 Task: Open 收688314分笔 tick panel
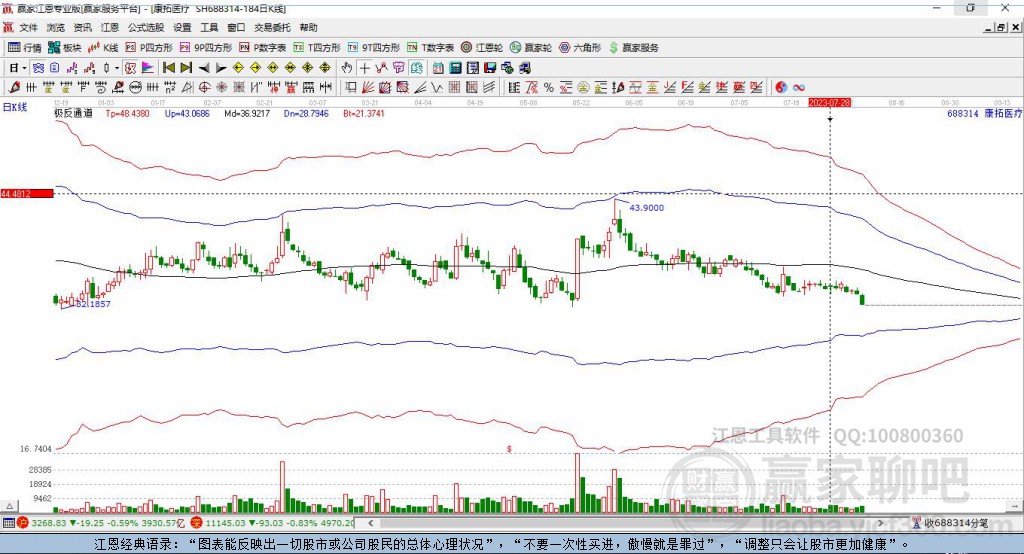point(950,523)
